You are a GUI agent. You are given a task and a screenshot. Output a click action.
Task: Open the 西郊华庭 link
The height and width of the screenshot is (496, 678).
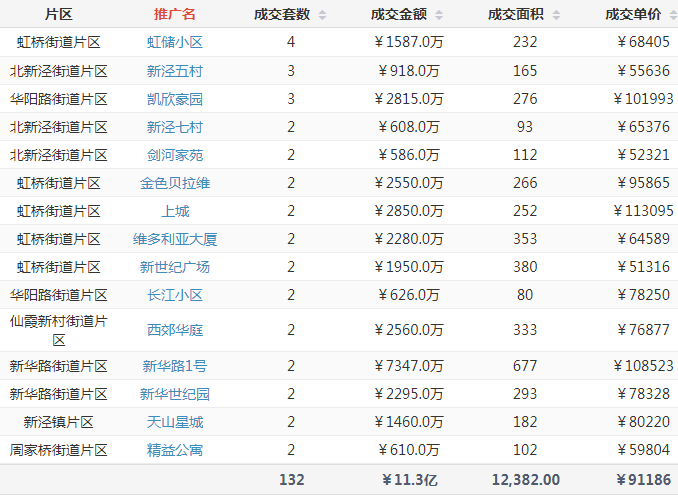(175, 330)
